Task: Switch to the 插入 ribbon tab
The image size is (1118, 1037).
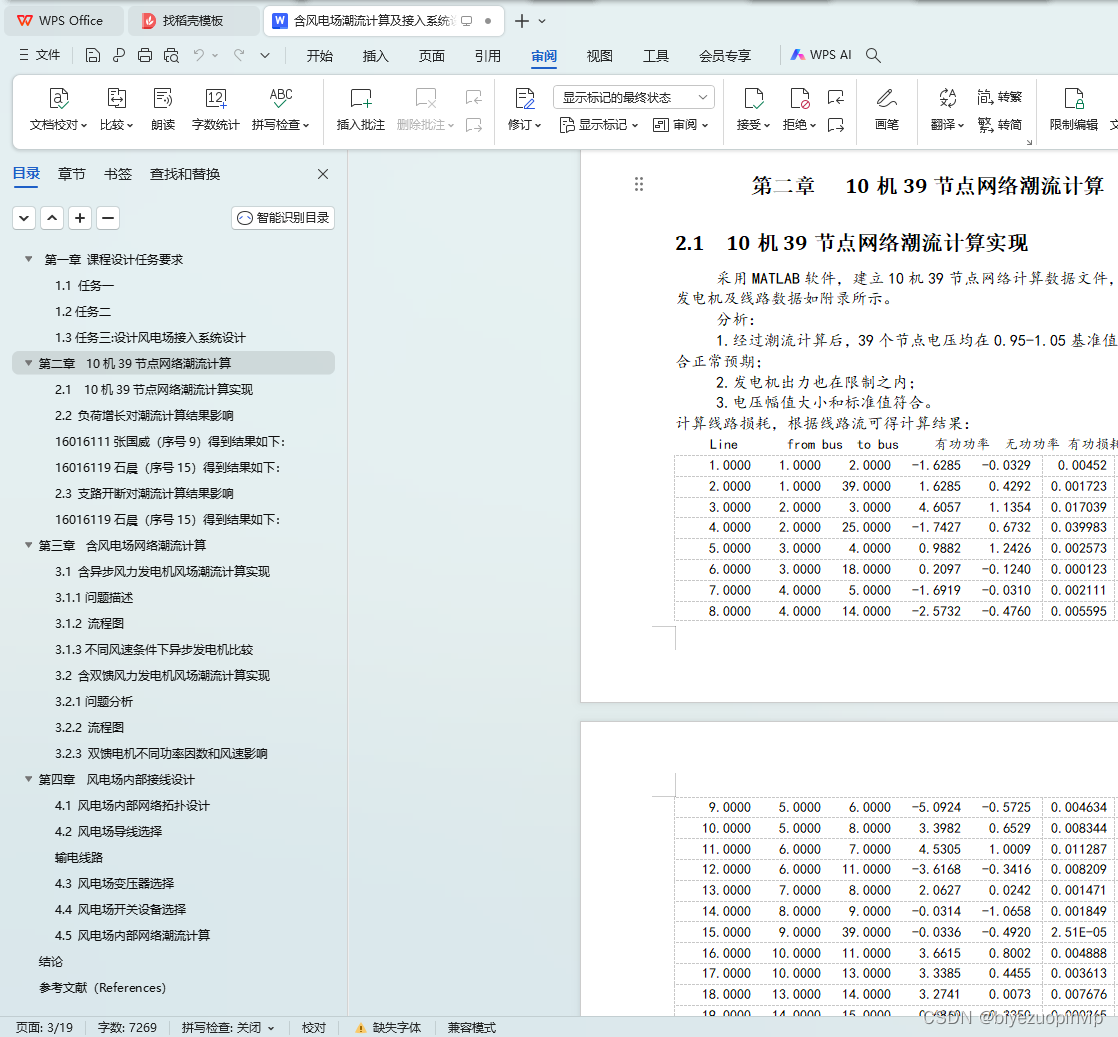Action: click(376, 56)
